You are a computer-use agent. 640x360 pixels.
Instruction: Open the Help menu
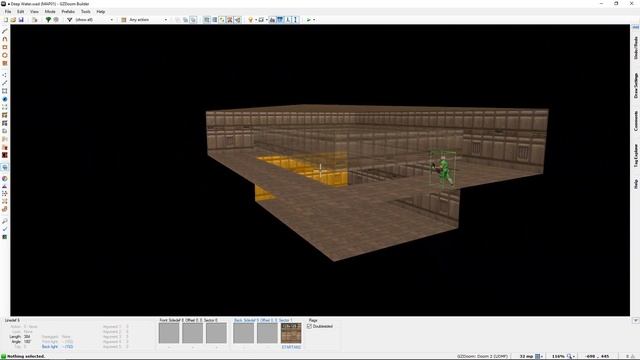(100, 11)
